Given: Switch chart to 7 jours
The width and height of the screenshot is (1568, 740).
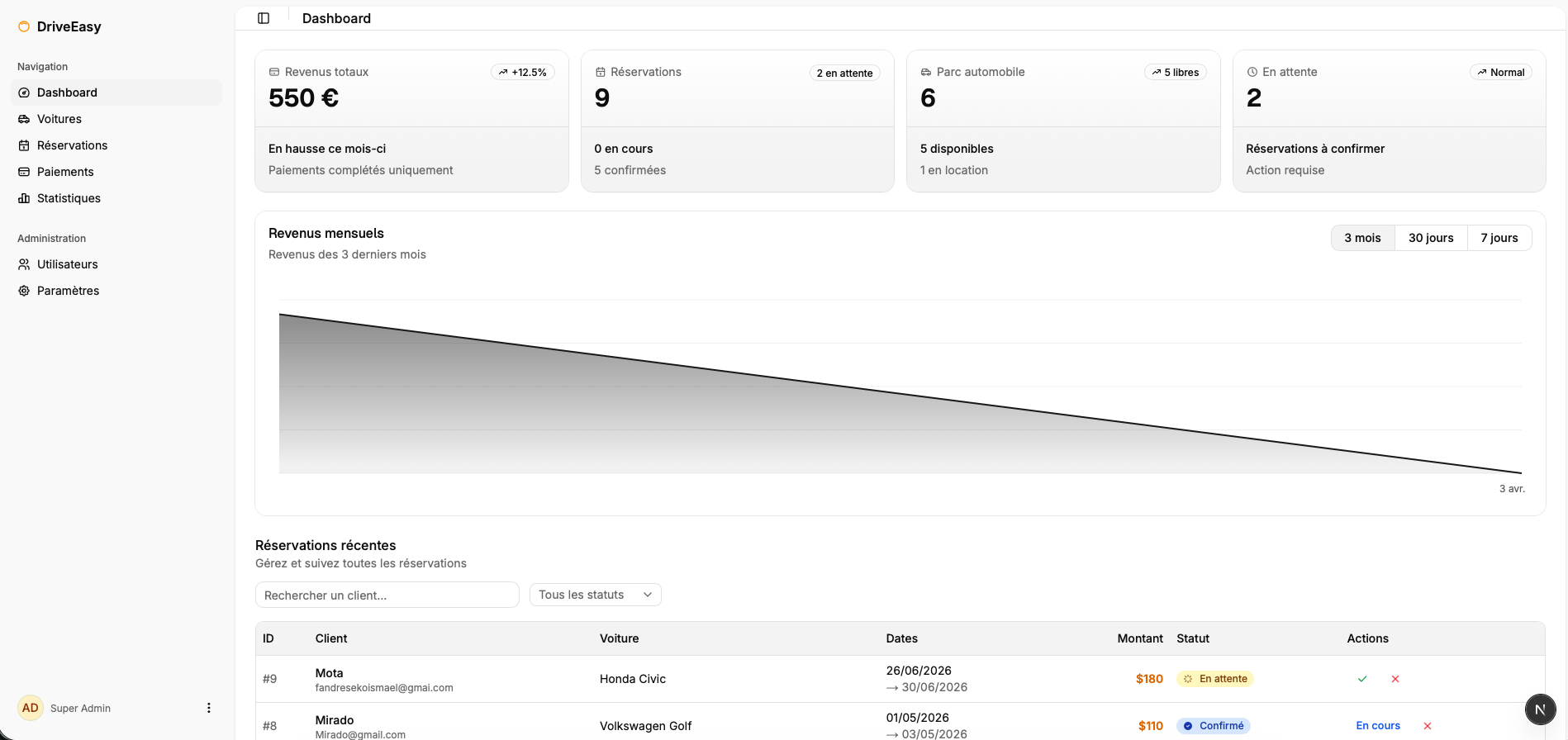Looking at the screenshot, I should (x=1499, y=238).
